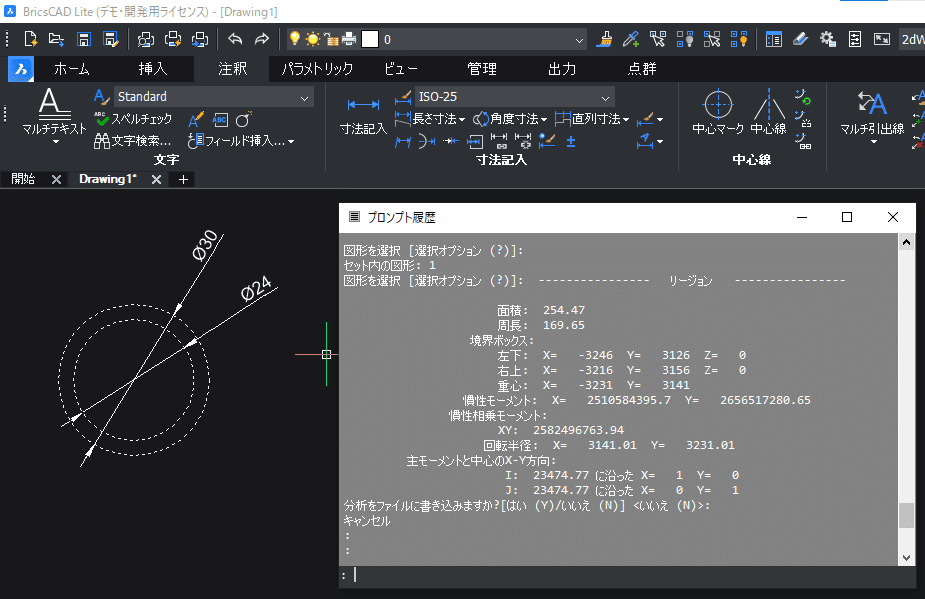Click the Save icon in toolbar
This screenshot has height=599, width=925.
click(84, 40)
